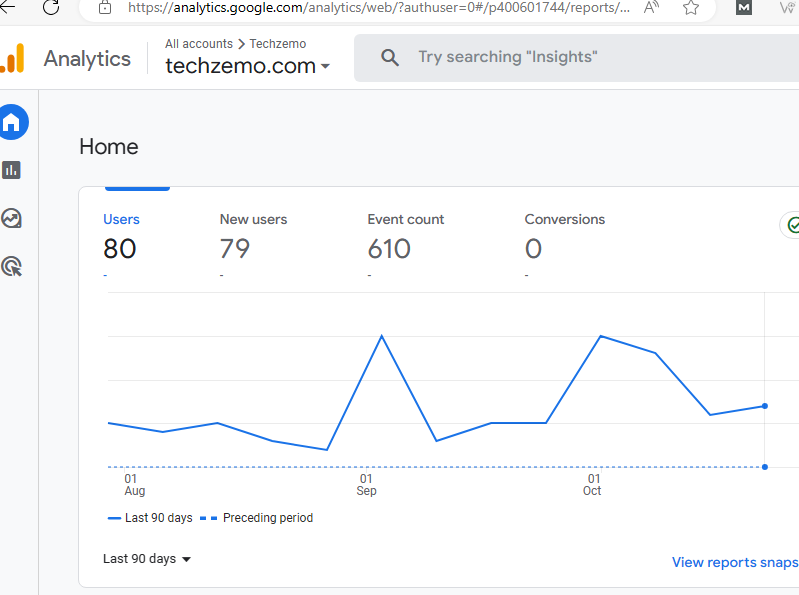Click the Google Analytics logo
The image size is (799, 595).
click(x=13, y=58)
